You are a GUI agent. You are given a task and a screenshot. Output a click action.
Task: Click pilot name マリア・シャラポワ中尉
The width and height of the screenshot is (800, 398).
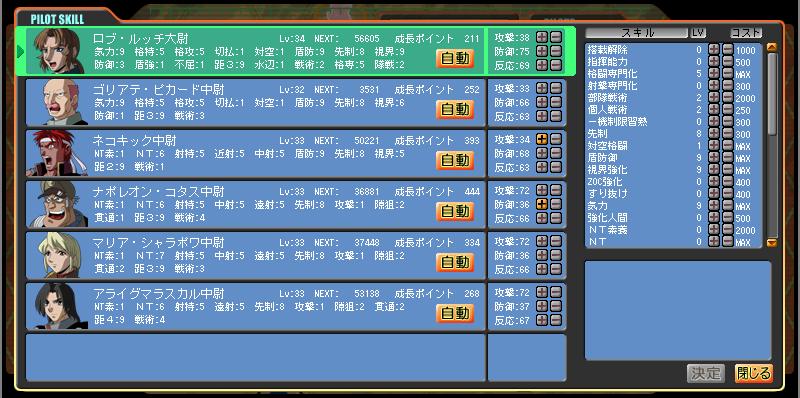(x=159, y=242)
